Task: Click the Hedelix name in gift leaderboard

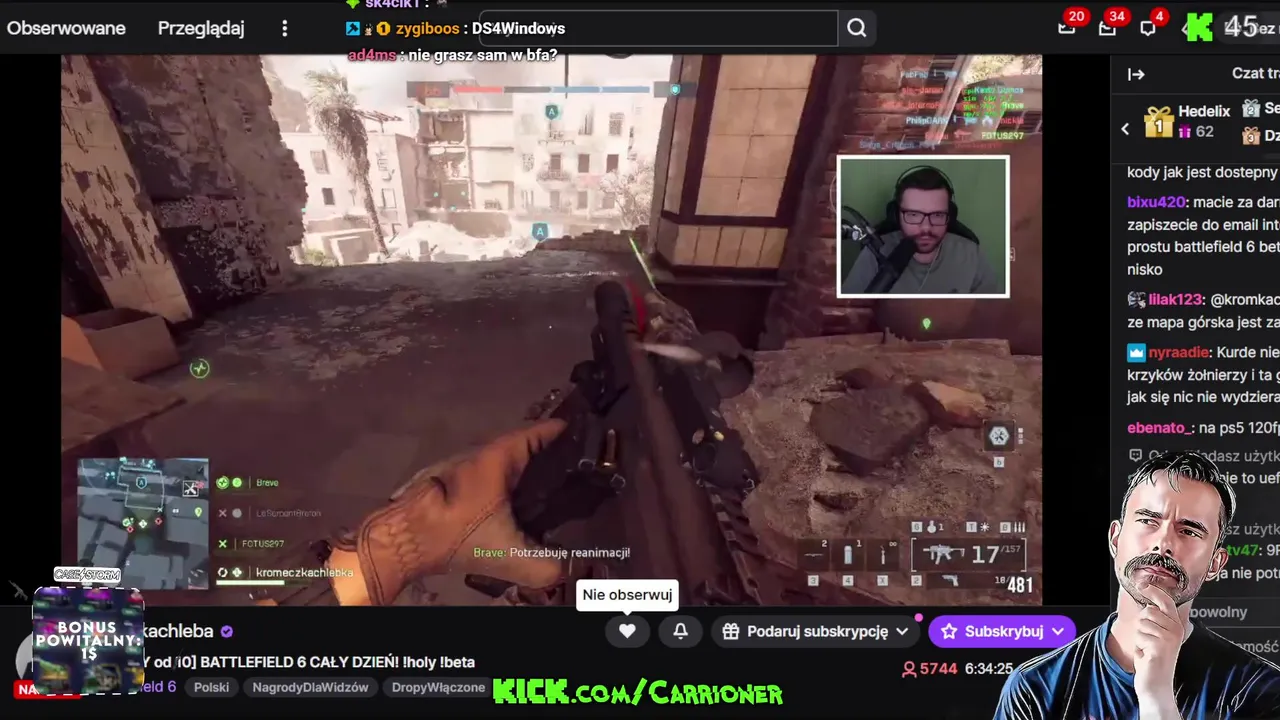Action: (1204, 111)
